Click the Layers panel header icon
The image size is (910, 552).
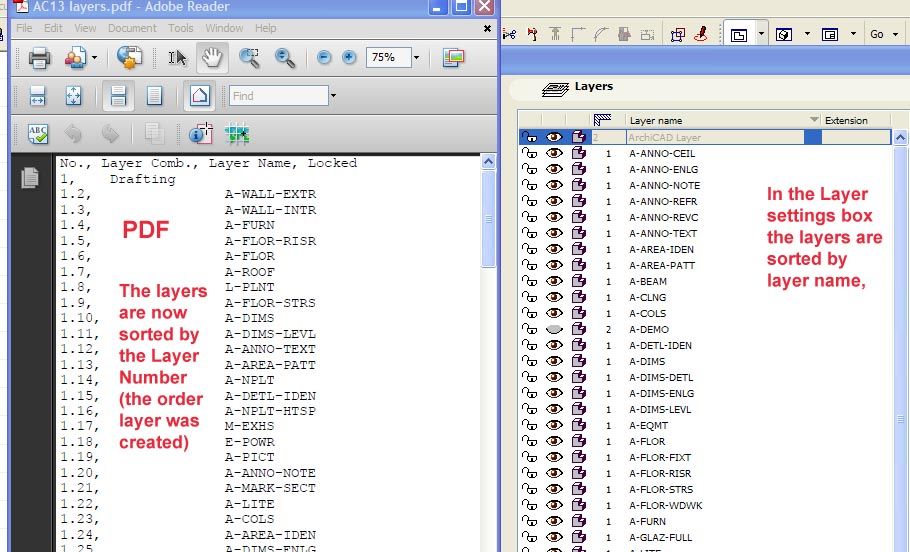(555, 89)
